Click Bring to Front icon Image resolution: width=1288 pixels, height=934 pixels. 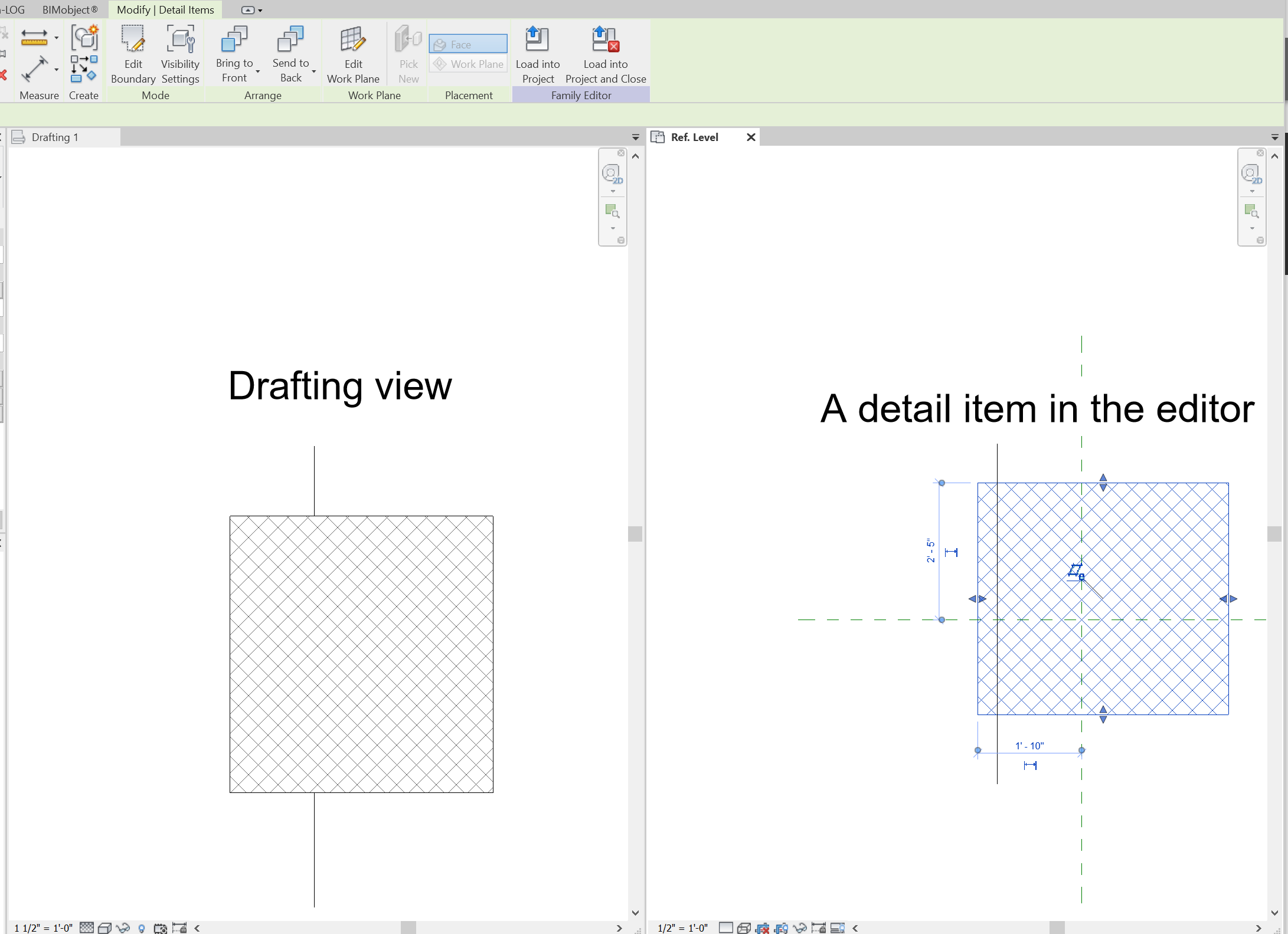[234, 39]
